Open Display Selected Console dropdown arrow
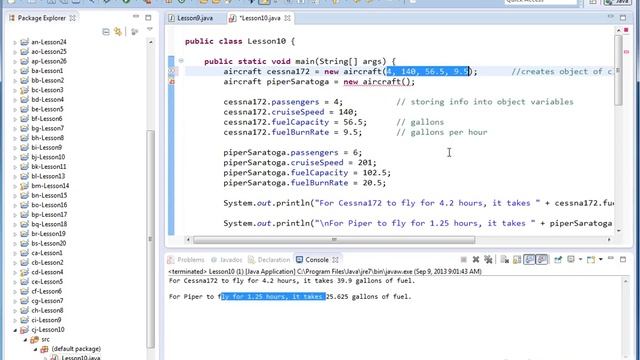Screen dimensions: 640x360 580,260
